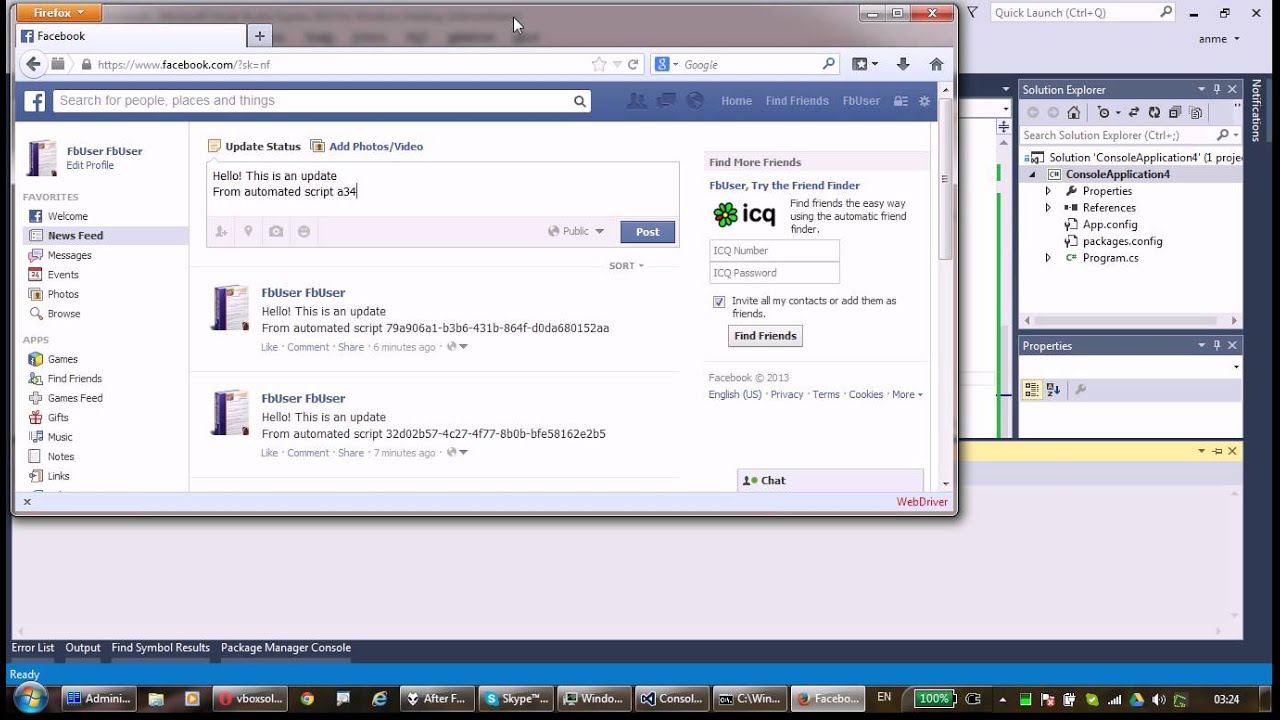Click Find Friends link in Facebook header

[x=797, y=101]
